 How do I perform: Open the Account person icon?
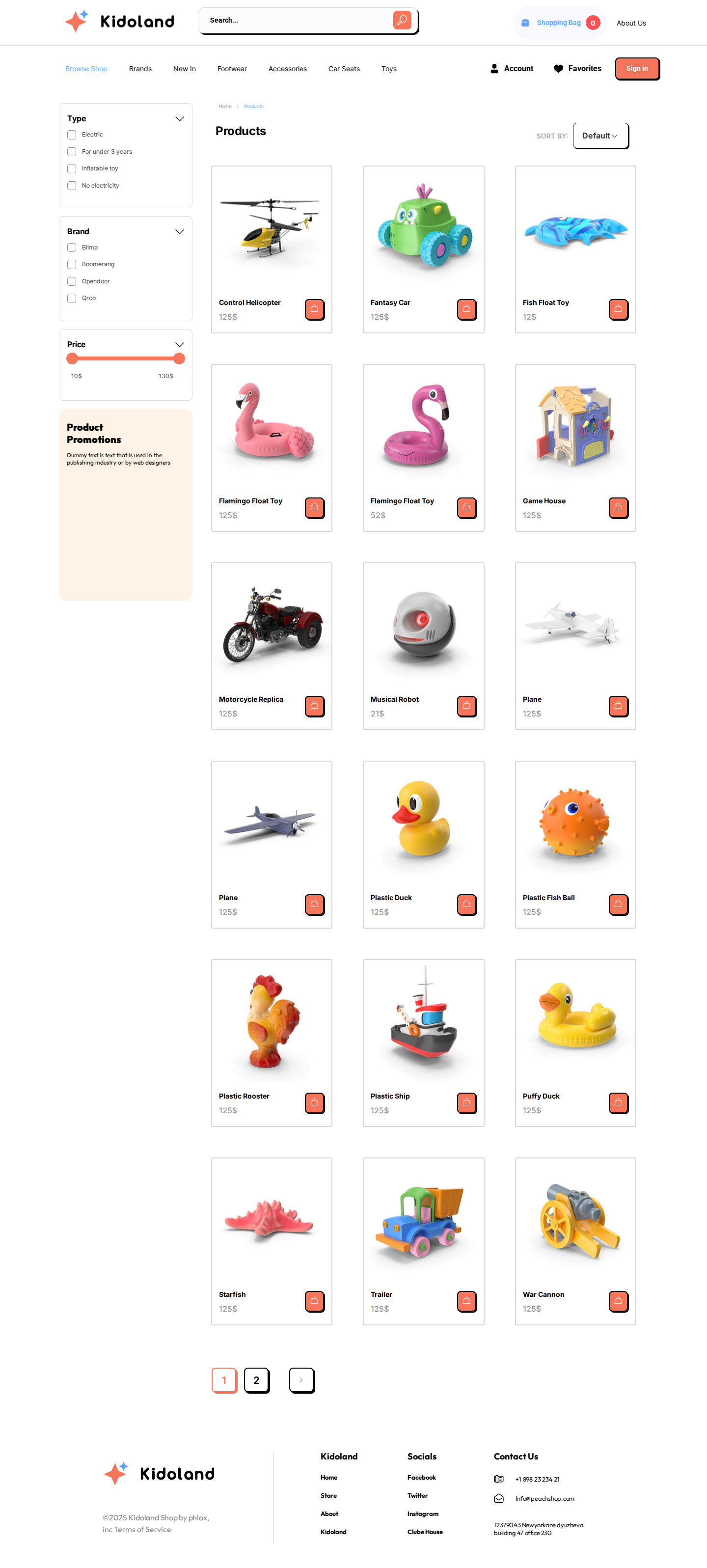[x=494, y=69]
